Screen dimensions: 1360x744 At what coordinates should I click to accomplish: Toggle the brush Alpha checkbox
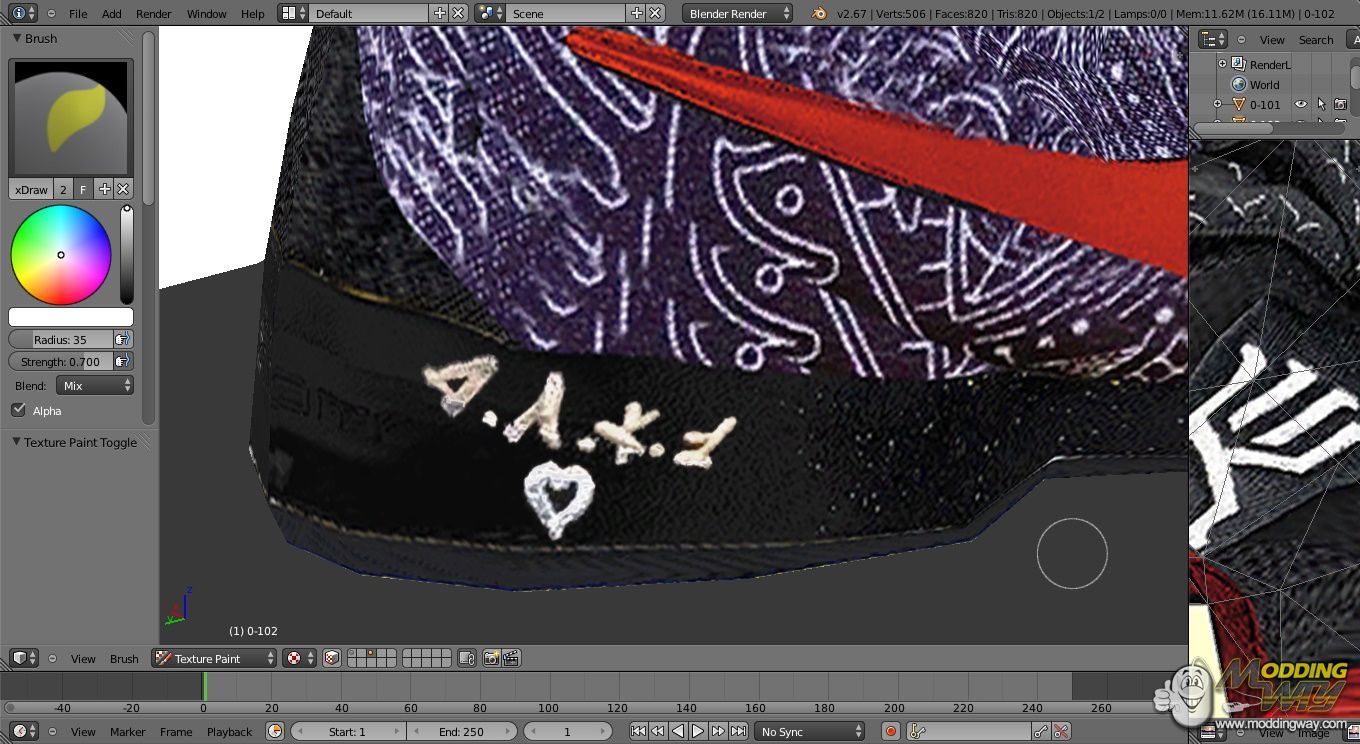(18, 410)
